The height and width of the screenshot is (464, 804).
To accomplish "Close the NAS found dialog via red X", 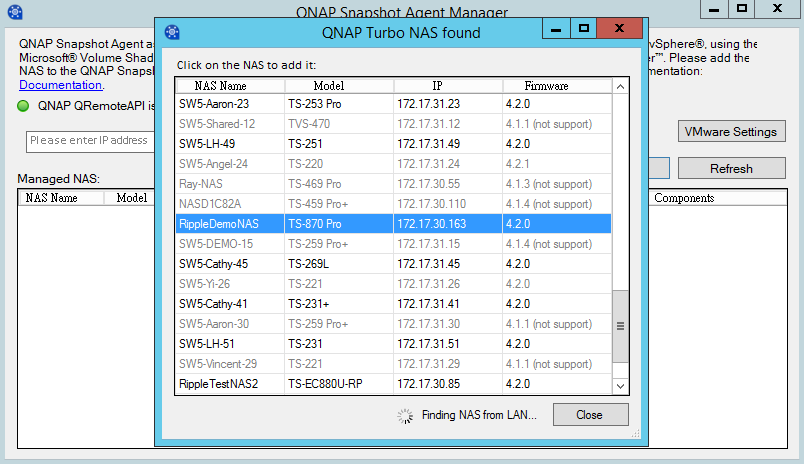I will point(619,28).
